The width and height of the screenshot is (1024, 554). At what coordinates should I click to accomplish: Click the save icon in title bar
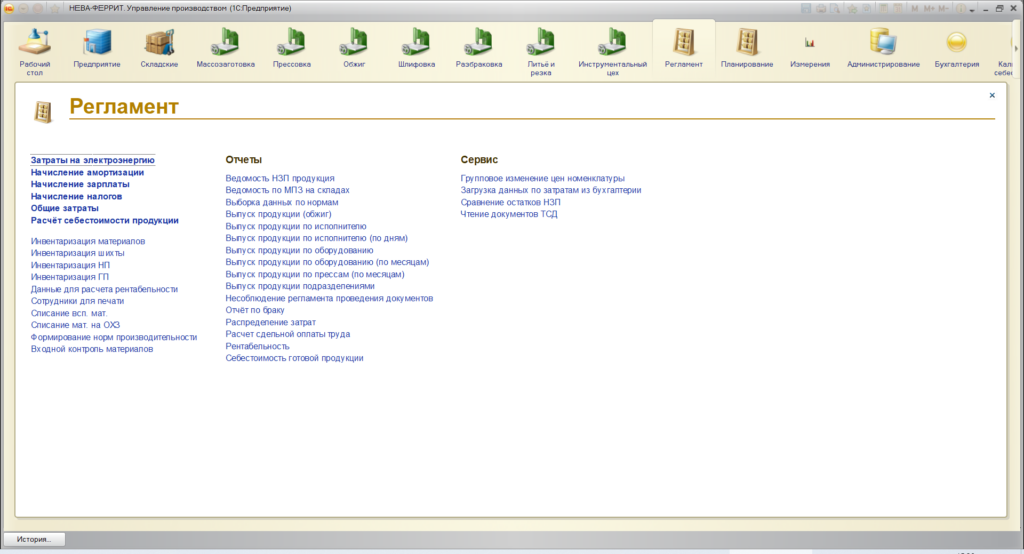pos(806,8)
